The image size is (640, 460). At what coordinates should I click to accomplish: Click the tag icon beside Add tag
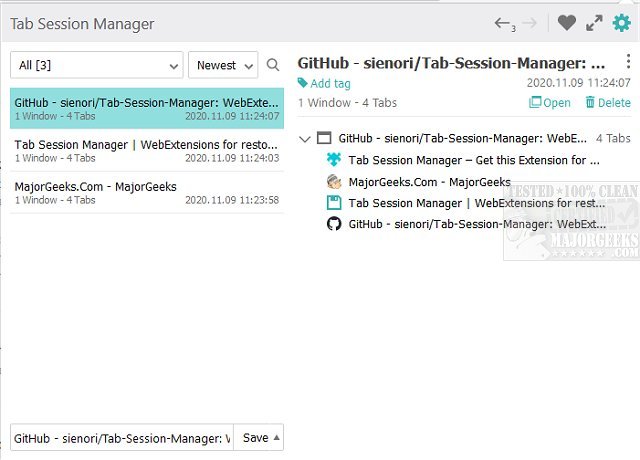coord(303,84)
